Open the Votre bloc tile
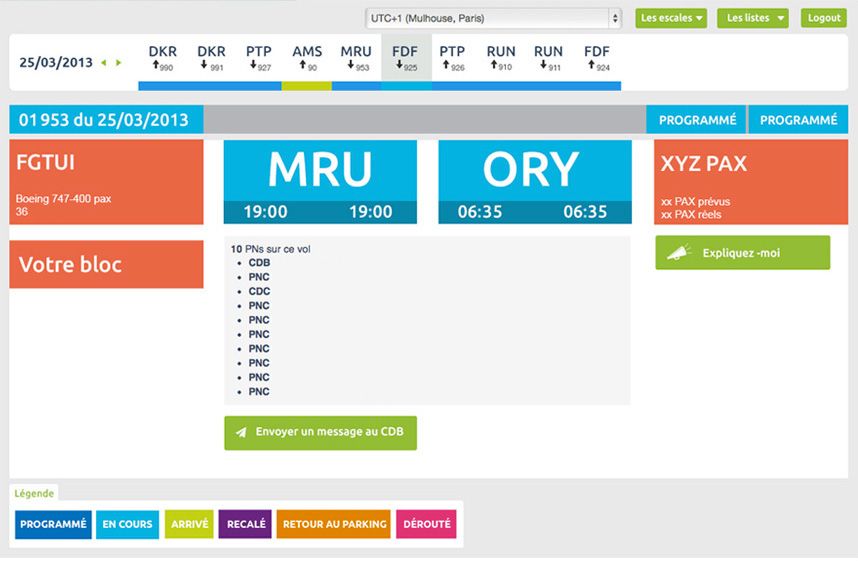 (106, 265)
